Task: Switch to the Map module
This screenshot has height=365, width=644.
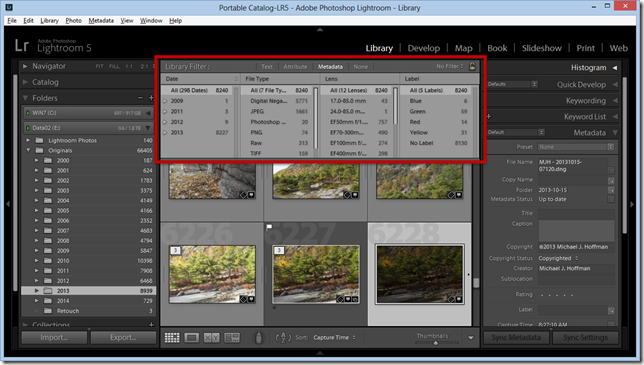Action: tap(463, 48)
